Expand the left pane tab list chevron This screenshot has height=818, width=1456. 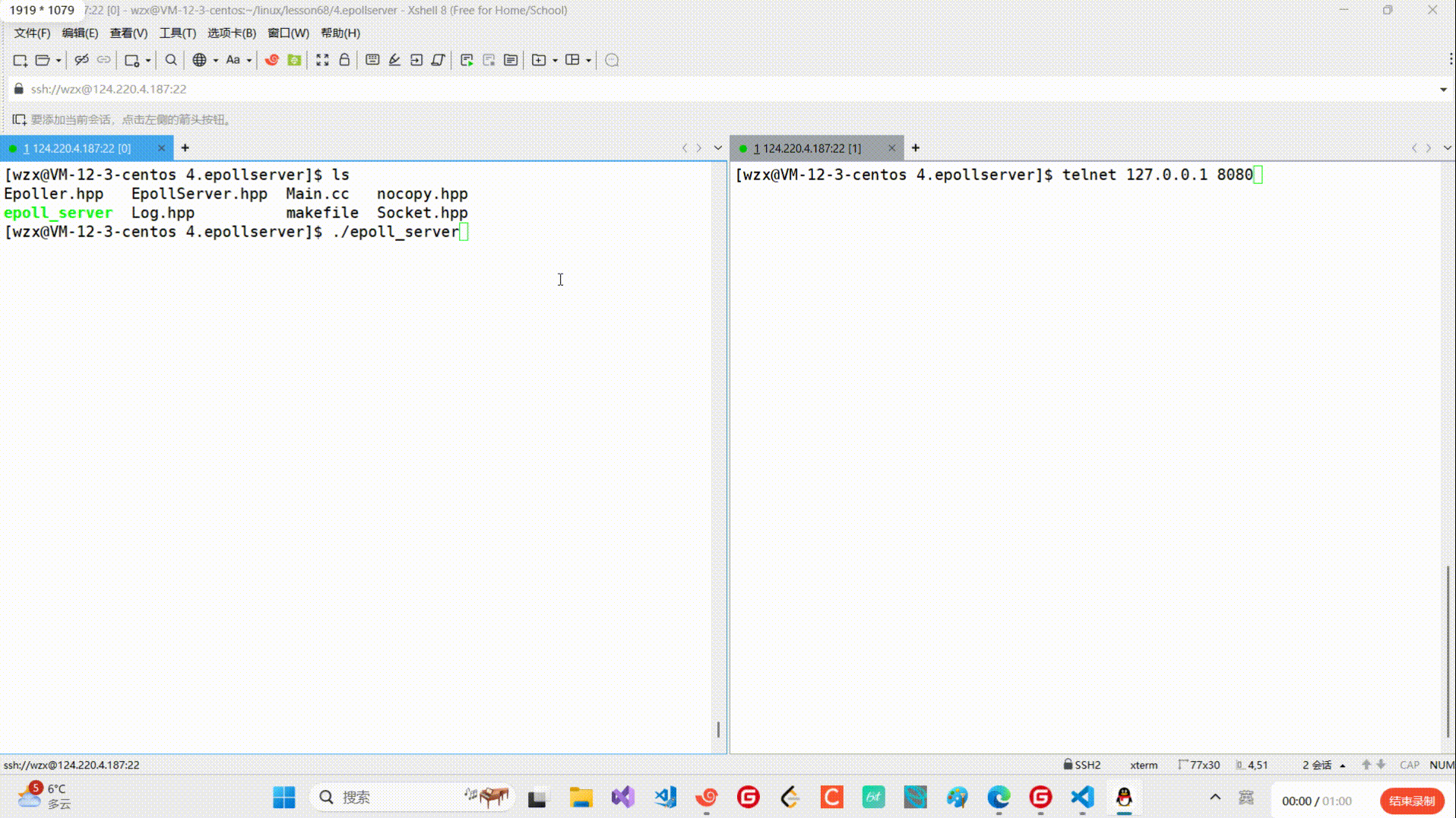717,148
